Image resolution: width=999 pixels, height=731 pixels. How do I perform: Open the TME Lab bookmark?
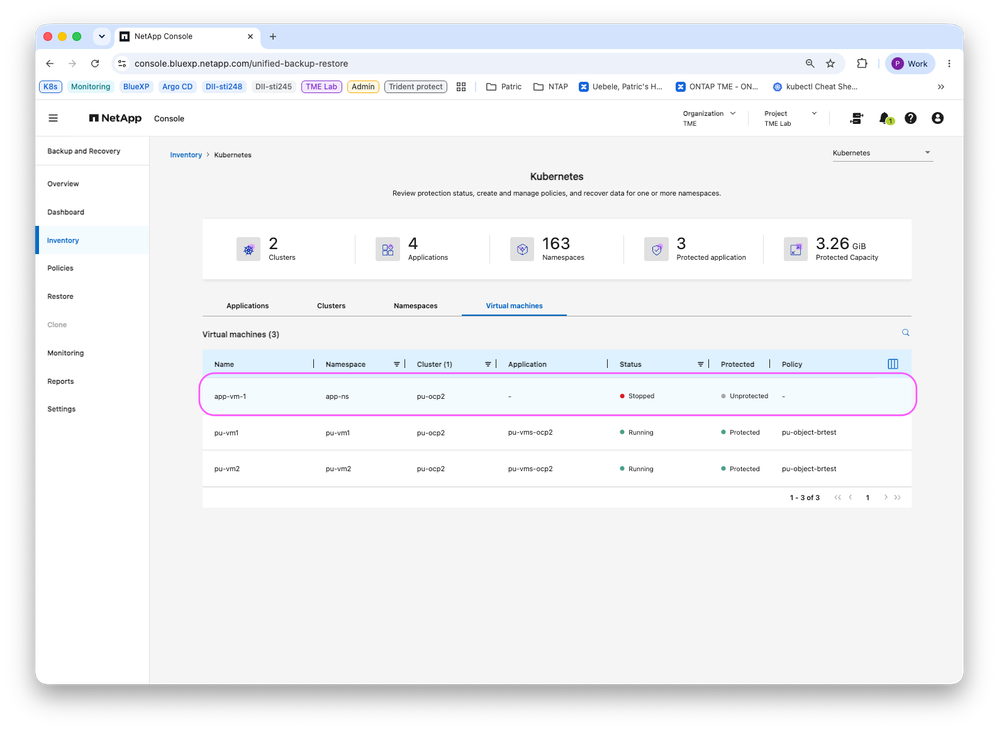tap(321, 87)
